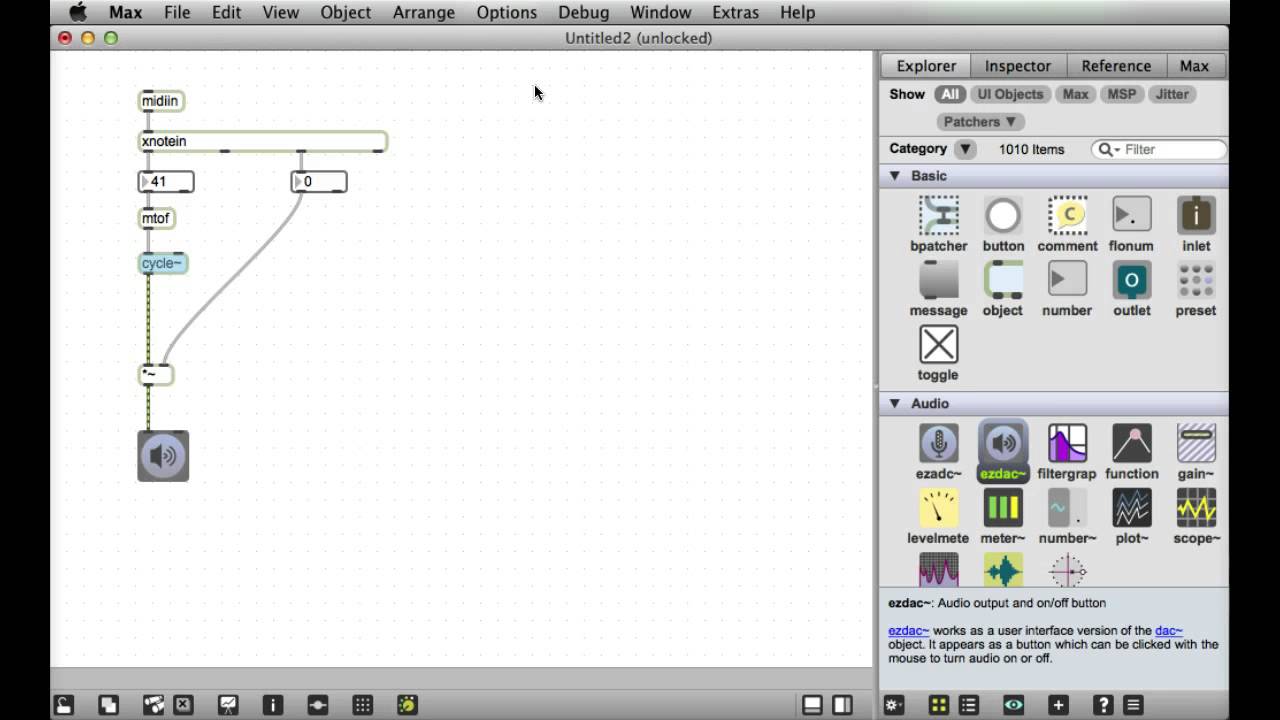Open the gear settings icon under Explorer
Image resolution: width=1280 pixels, height=720 pixels.
coord(894,705)
